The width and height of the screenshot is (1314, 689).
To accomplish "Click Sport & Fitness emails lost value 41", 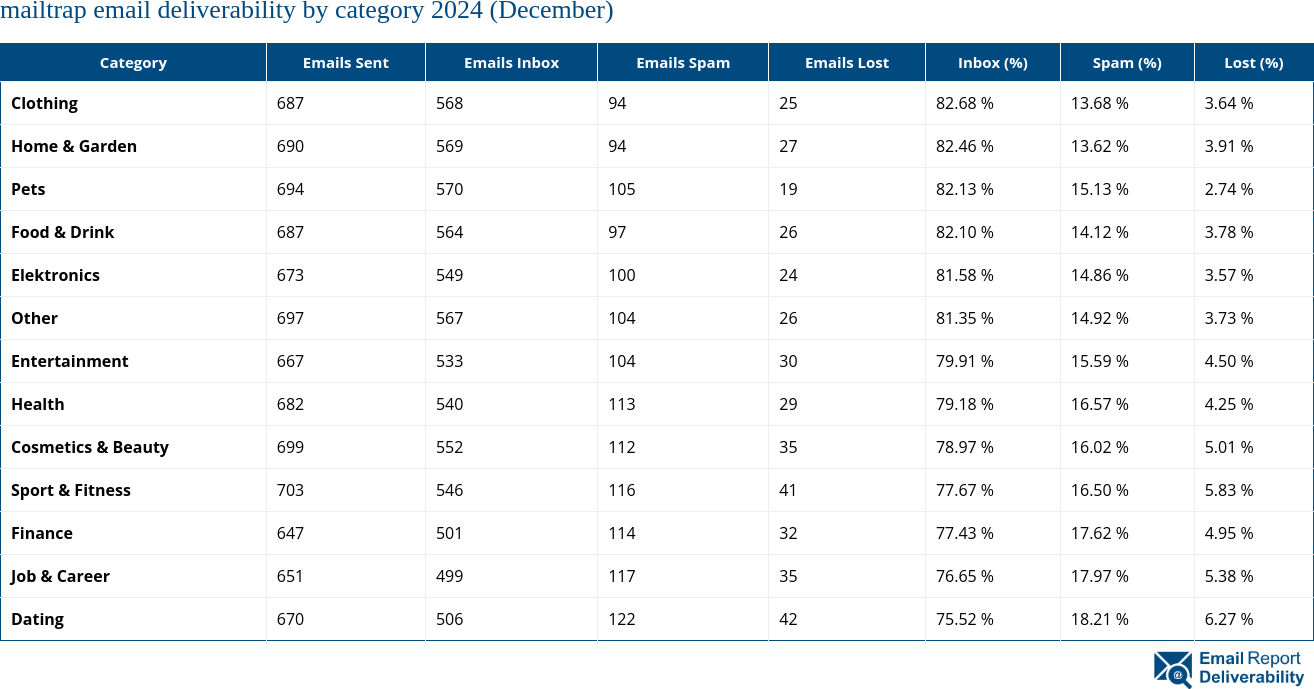I will [788, 490].
